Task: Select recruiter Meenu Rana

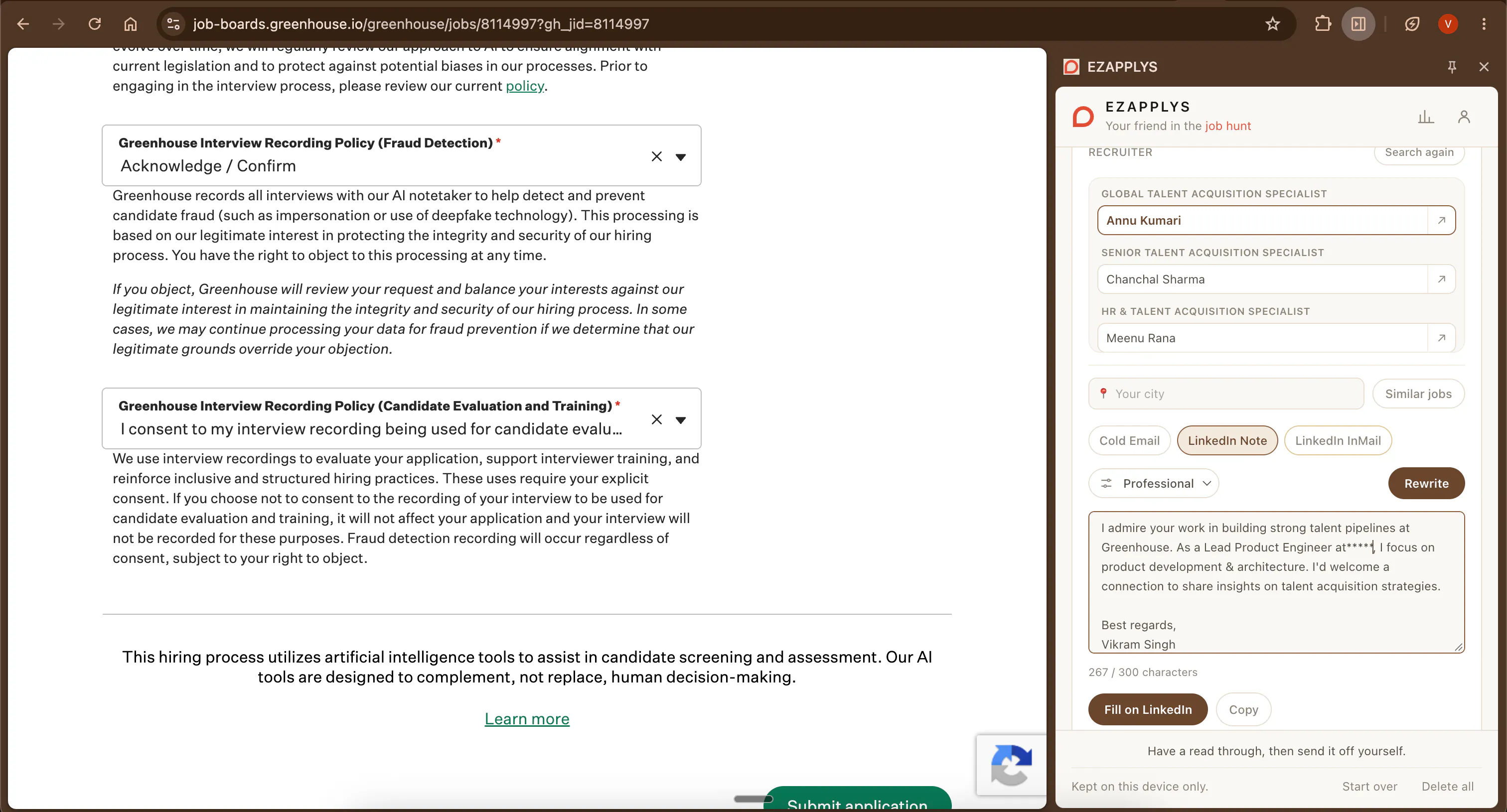Action: click(x=1262, y=338)
